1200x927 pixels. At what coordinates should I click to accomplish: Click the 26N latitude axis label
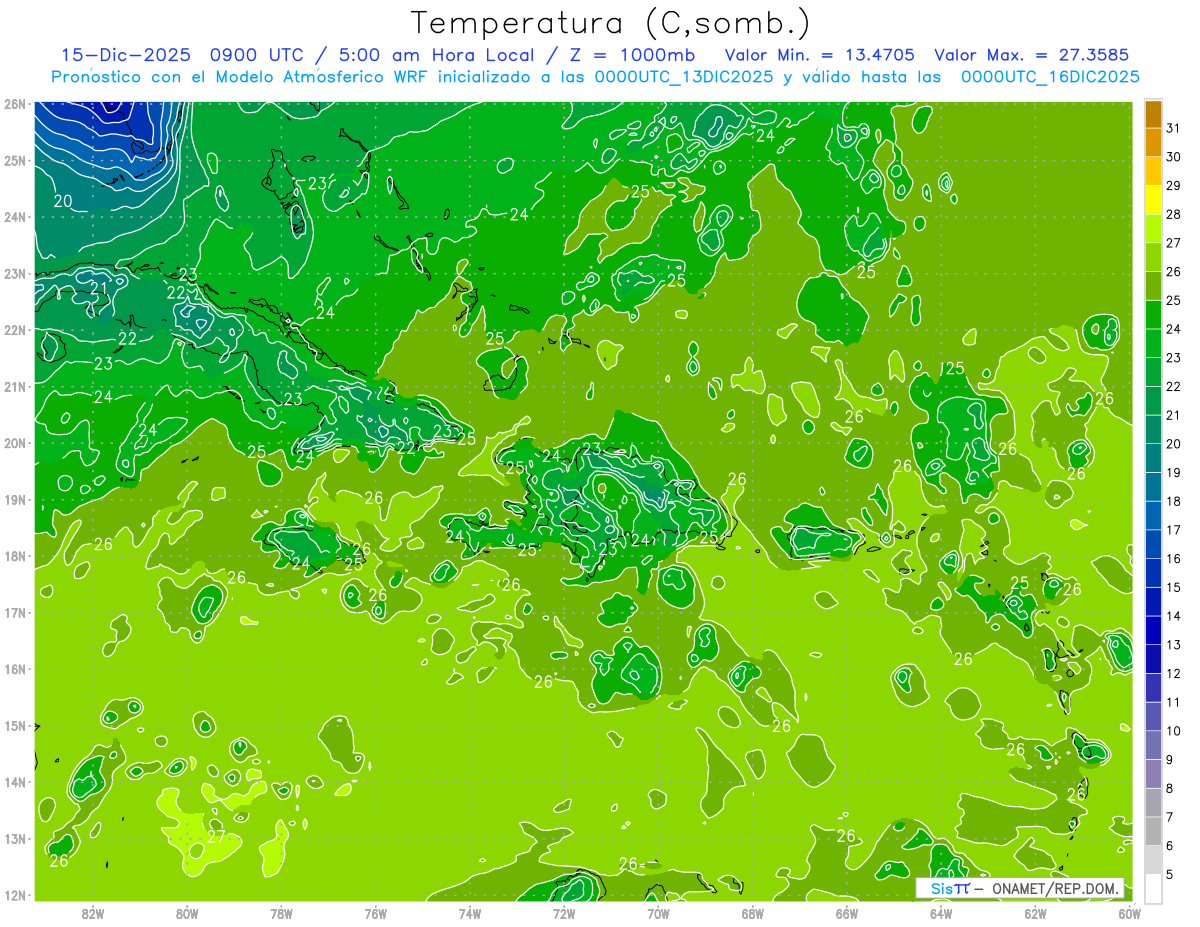pos(15,104)
